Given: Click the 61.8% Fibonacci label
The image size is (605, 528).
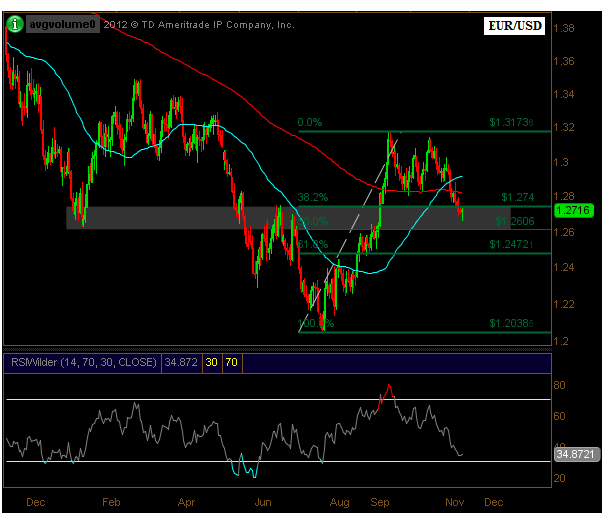Looking at the screenshot, I should click(x=313, y=244).
